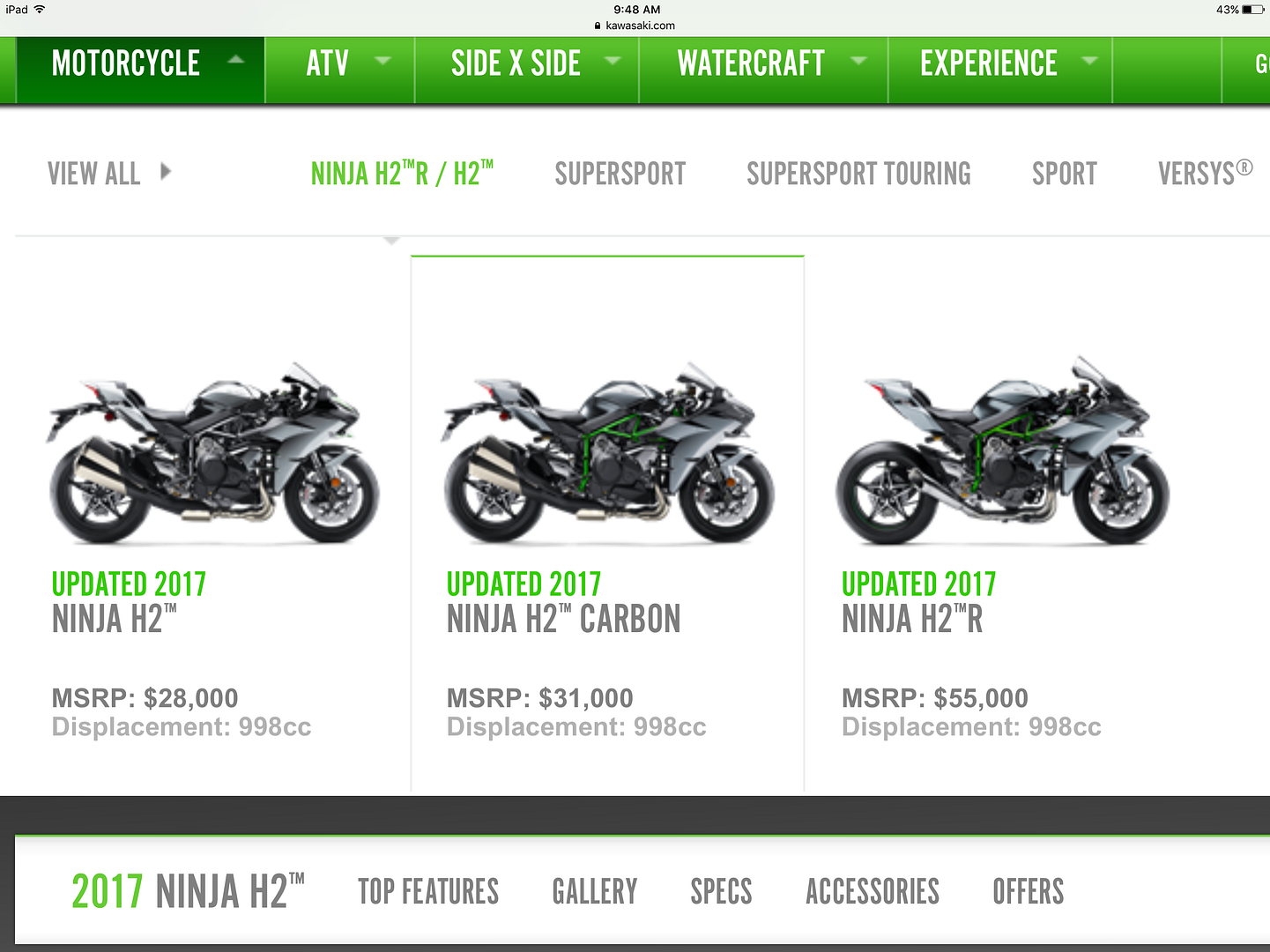
Task: Expand the SIDE X SIDE dropdown arrow
Action: click(613, 61)
